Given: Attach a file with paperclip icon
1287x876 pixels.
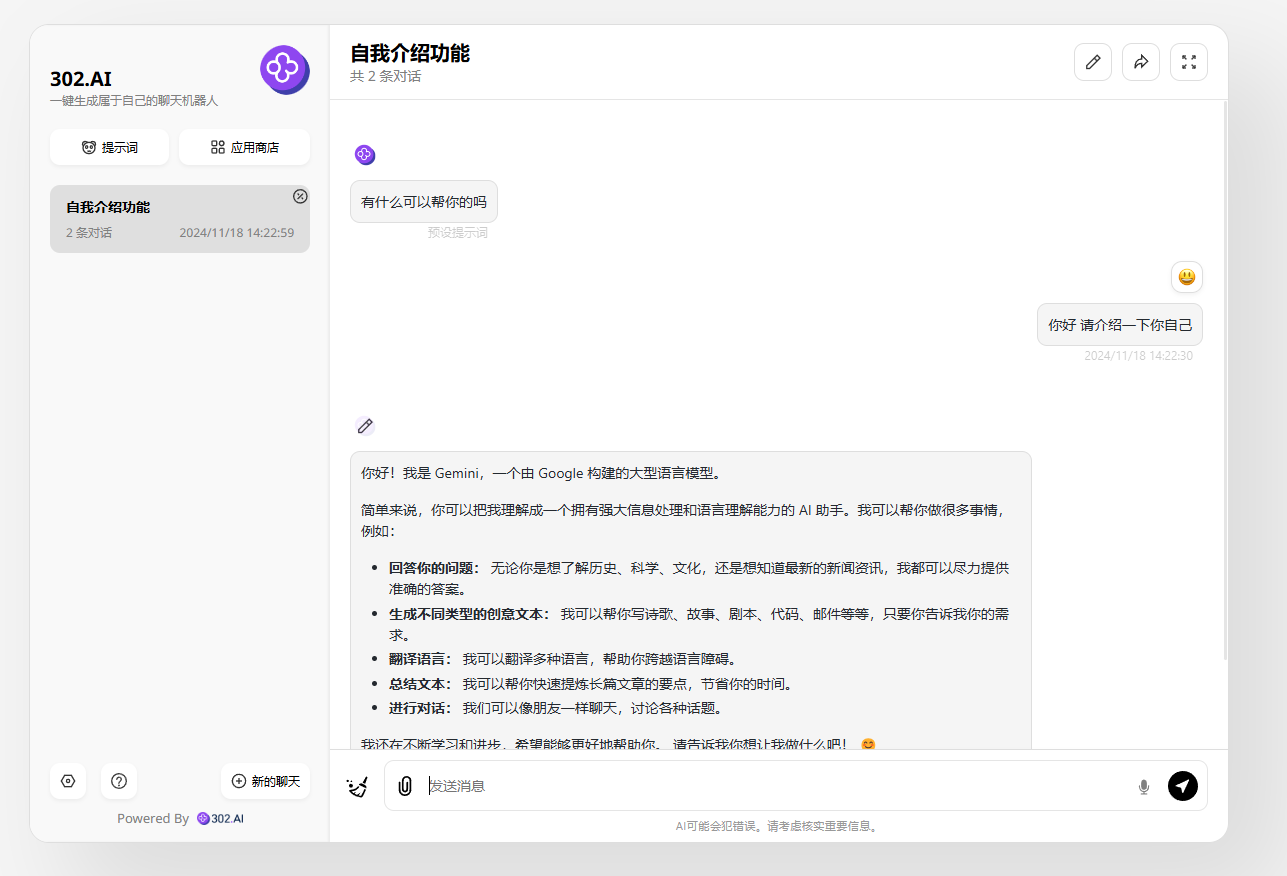Looking at the screenshot, I should tap(405, 786).
